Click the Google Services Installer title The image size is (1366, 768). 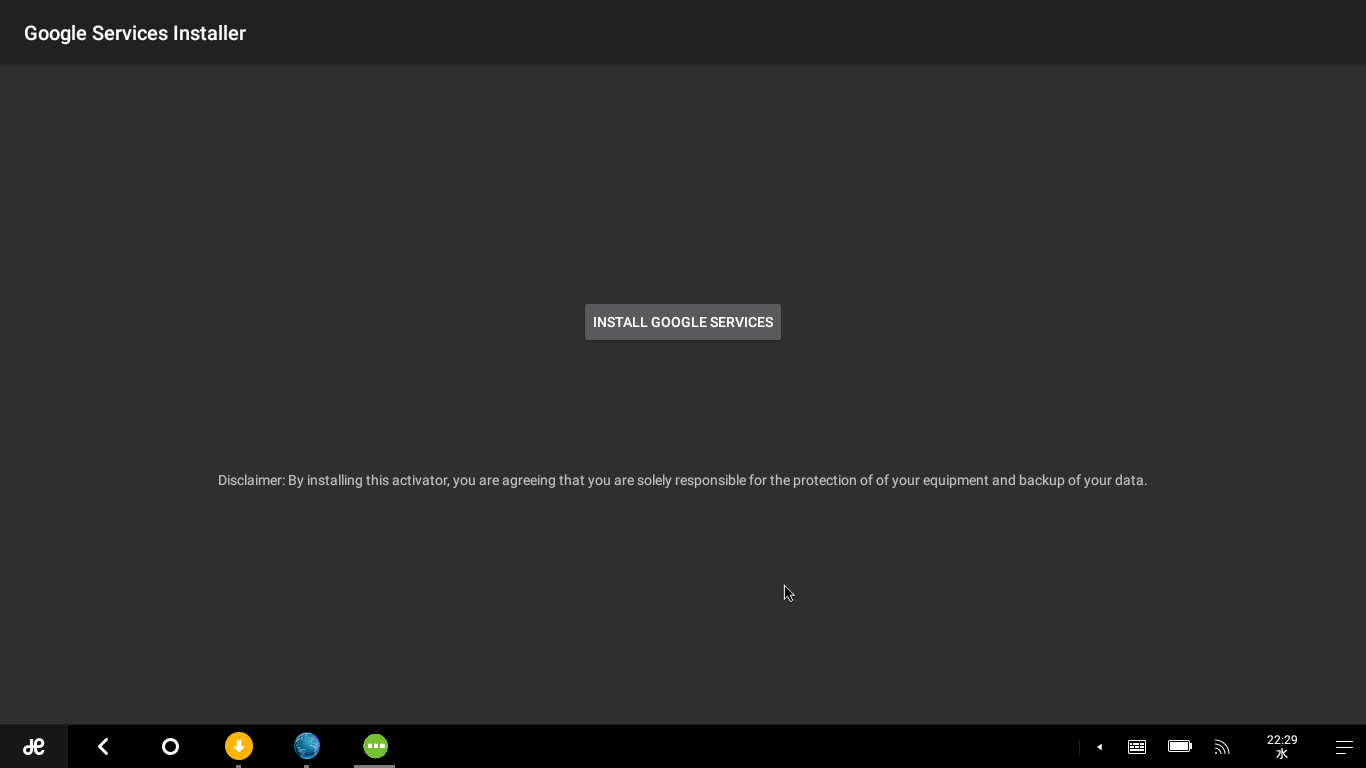(x=135, y=33)
